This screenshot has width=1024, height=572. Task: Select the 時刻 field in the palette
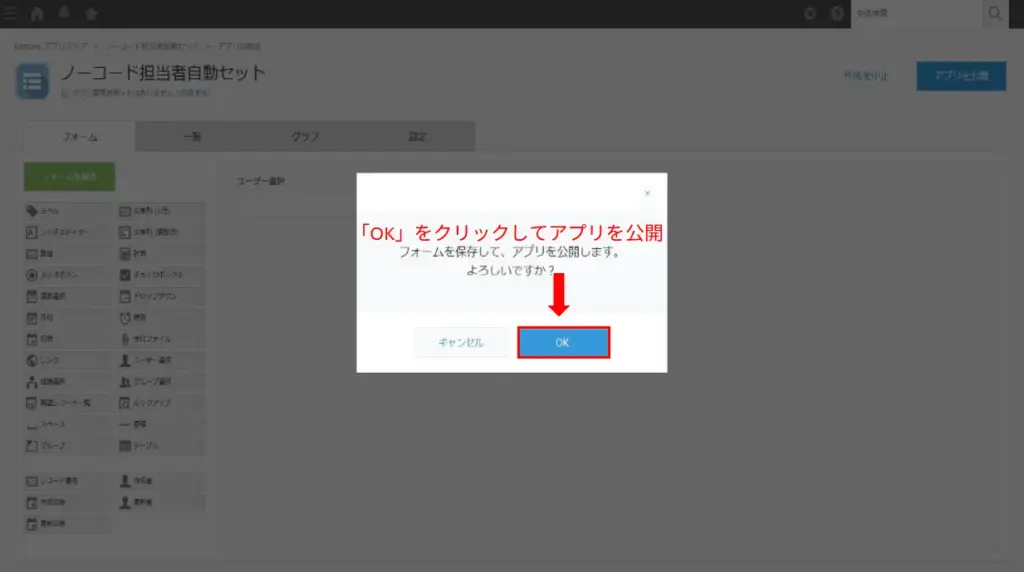point(161,318)
